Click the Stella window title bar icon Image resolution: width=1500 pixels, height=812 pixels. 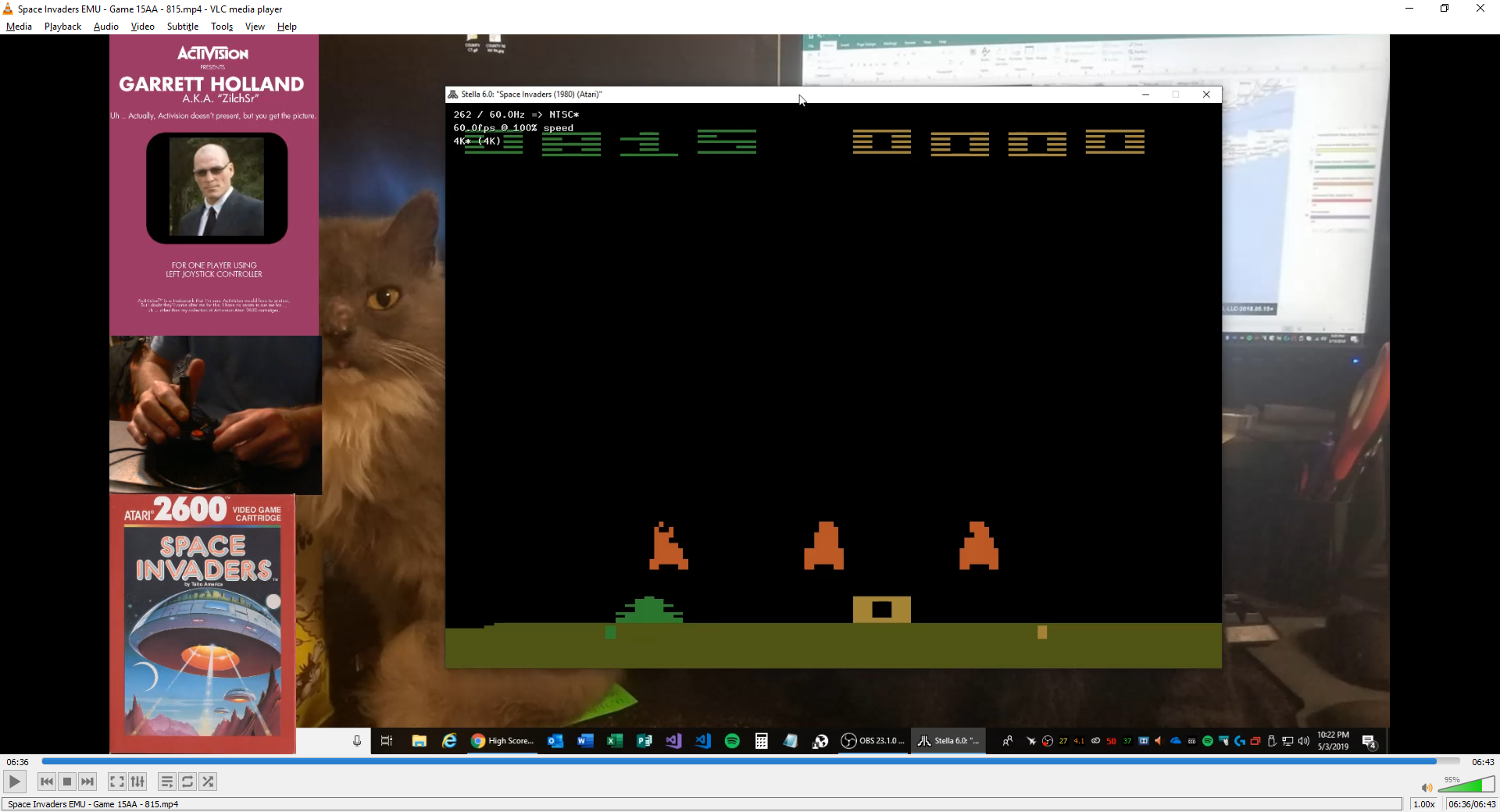pos(452,94)
